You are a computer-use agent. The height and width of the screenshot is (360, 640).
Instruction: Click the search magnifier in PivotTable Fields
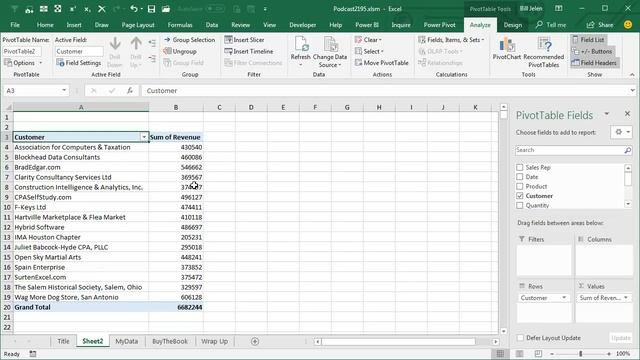[627, 150]
